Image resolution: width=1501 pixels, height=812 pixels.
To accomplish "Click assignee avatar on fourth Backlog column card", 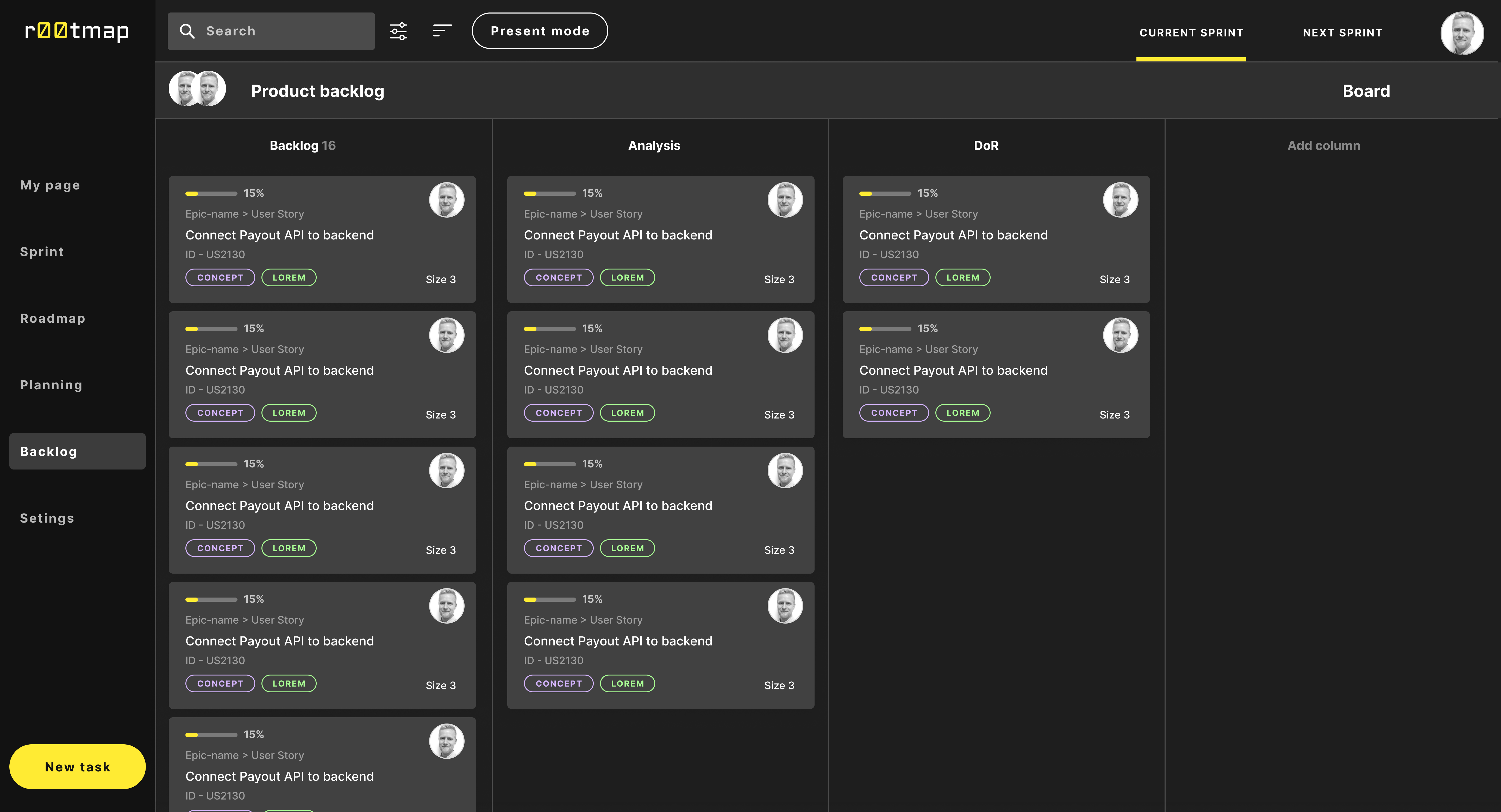I will tap(447, 606).
